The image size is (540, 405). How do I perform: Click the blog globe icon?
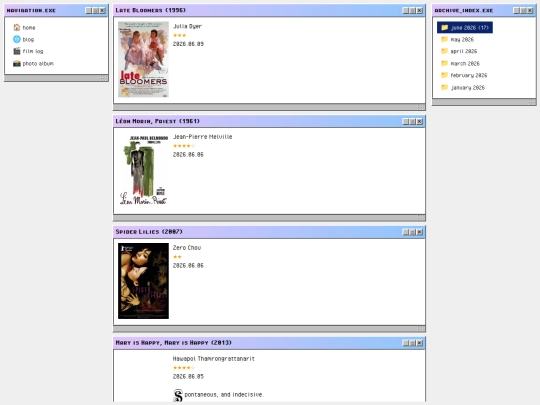tap(17, 39)
